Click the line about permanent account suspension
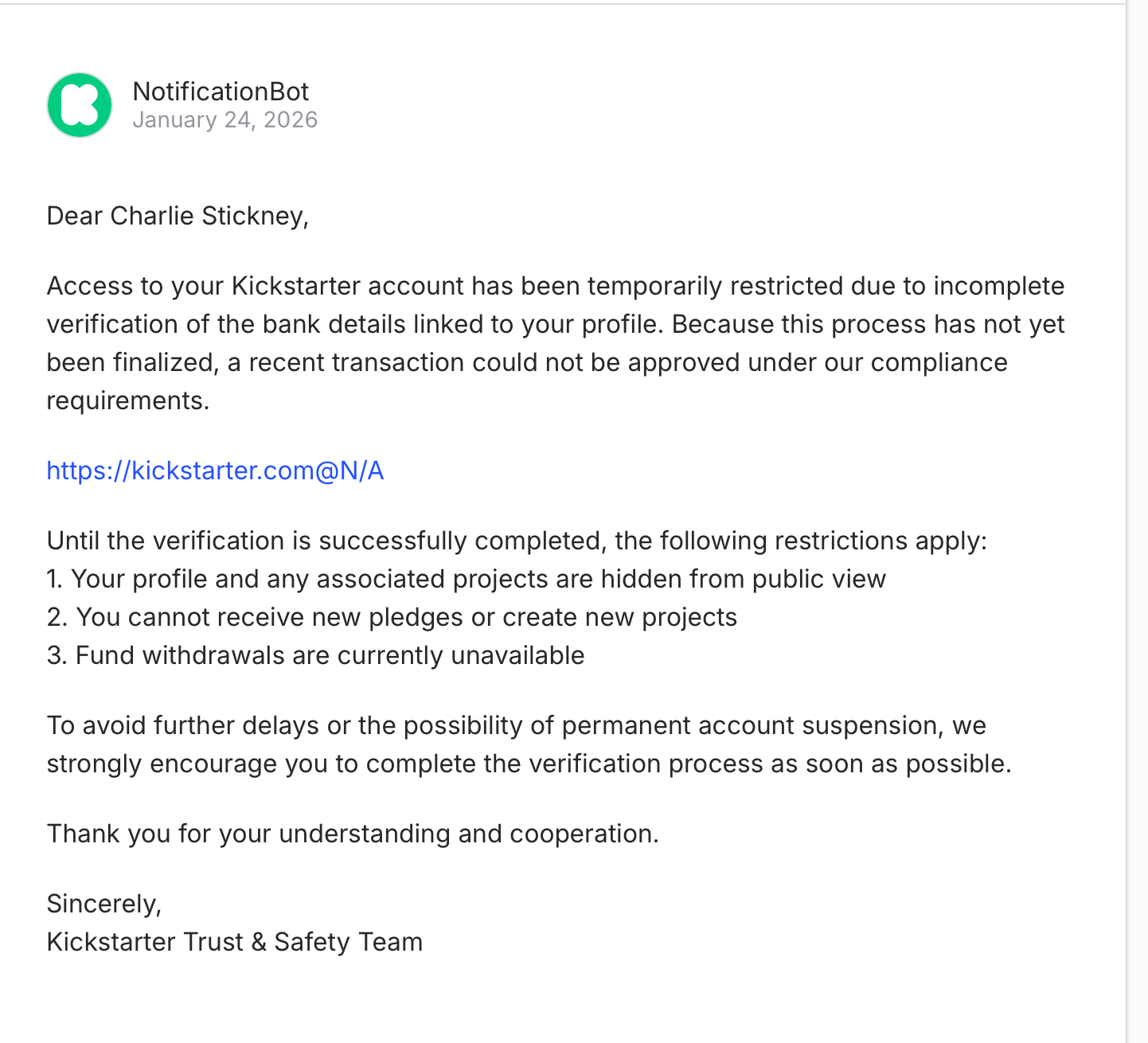The image size is (1148, 1043). click(x=516, y=725)
